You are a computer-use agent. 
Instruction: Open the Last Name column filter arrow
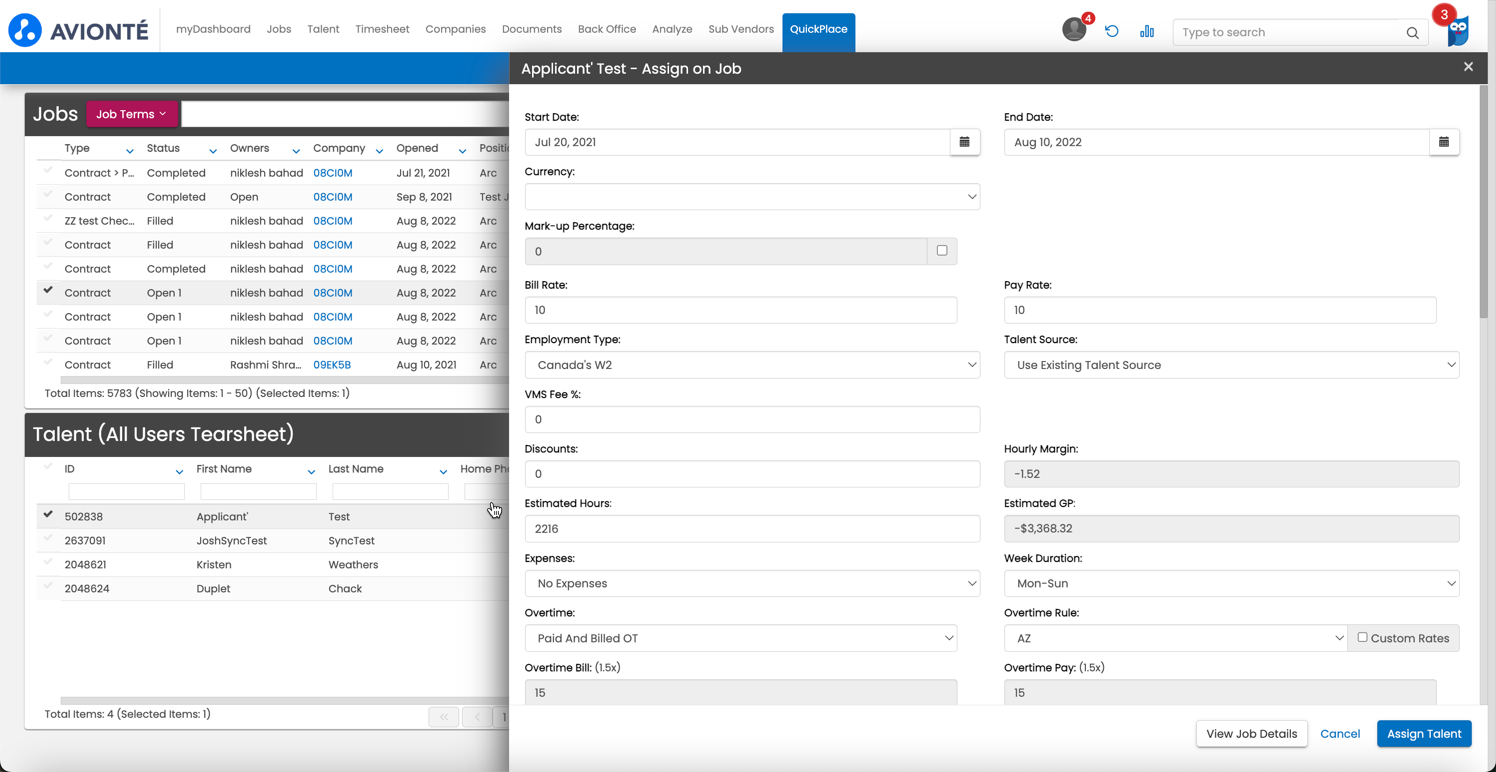coord(443,472)
